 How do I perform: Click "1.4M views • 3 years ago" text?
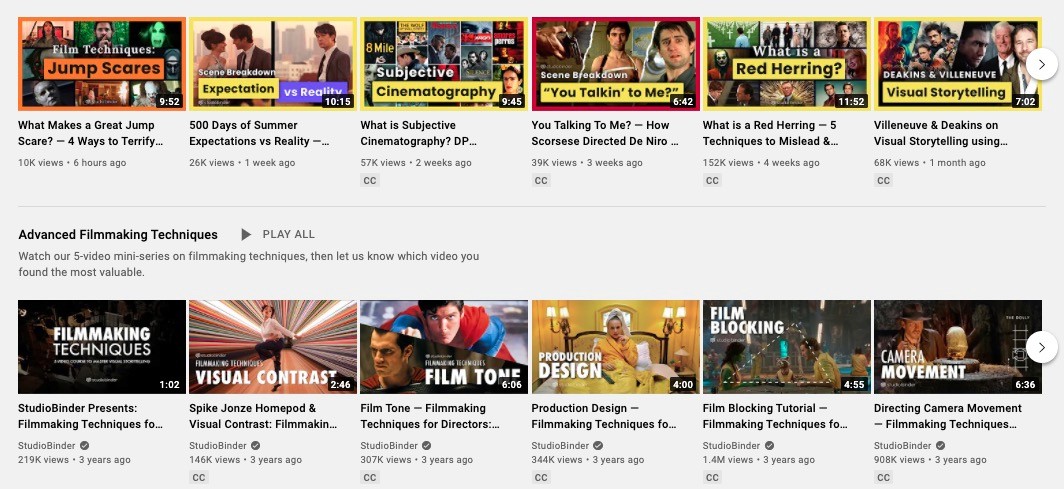click(x=759, y=460)
